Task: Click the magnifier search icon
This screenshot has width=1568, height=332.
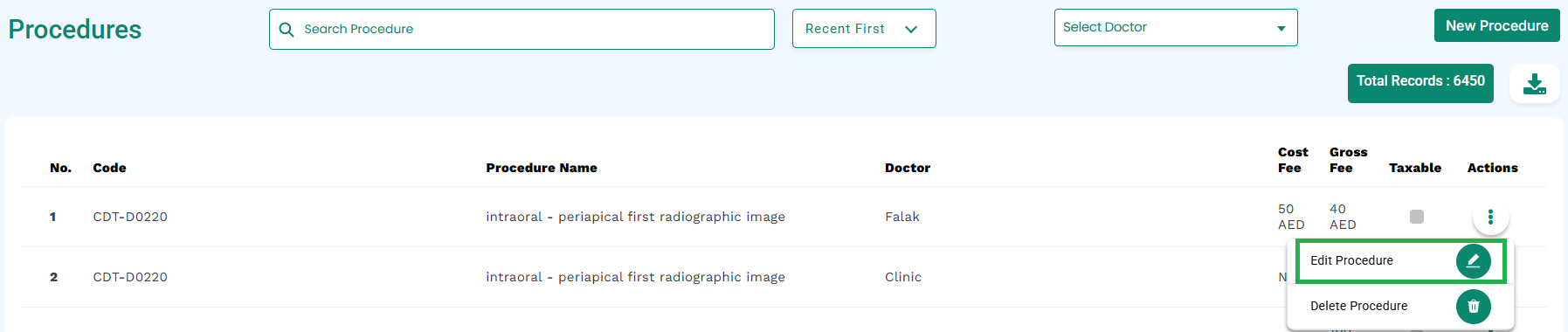Action: click(x=286, y=30)
